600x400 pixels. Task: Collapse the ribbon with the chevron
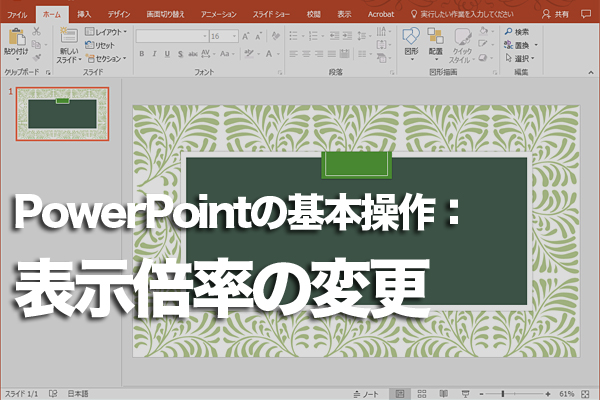click(x=591, y=72)
